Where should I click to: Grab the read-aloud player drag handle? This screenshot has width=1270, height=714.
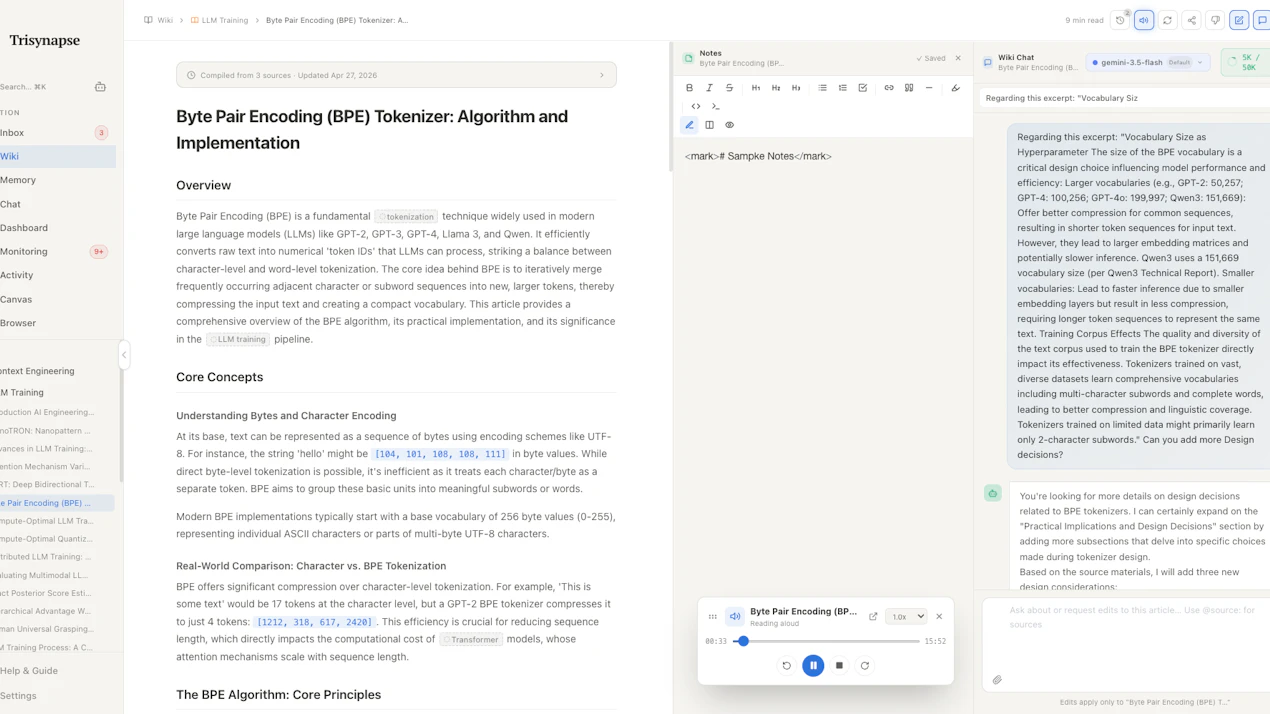(x=712, y=617)
